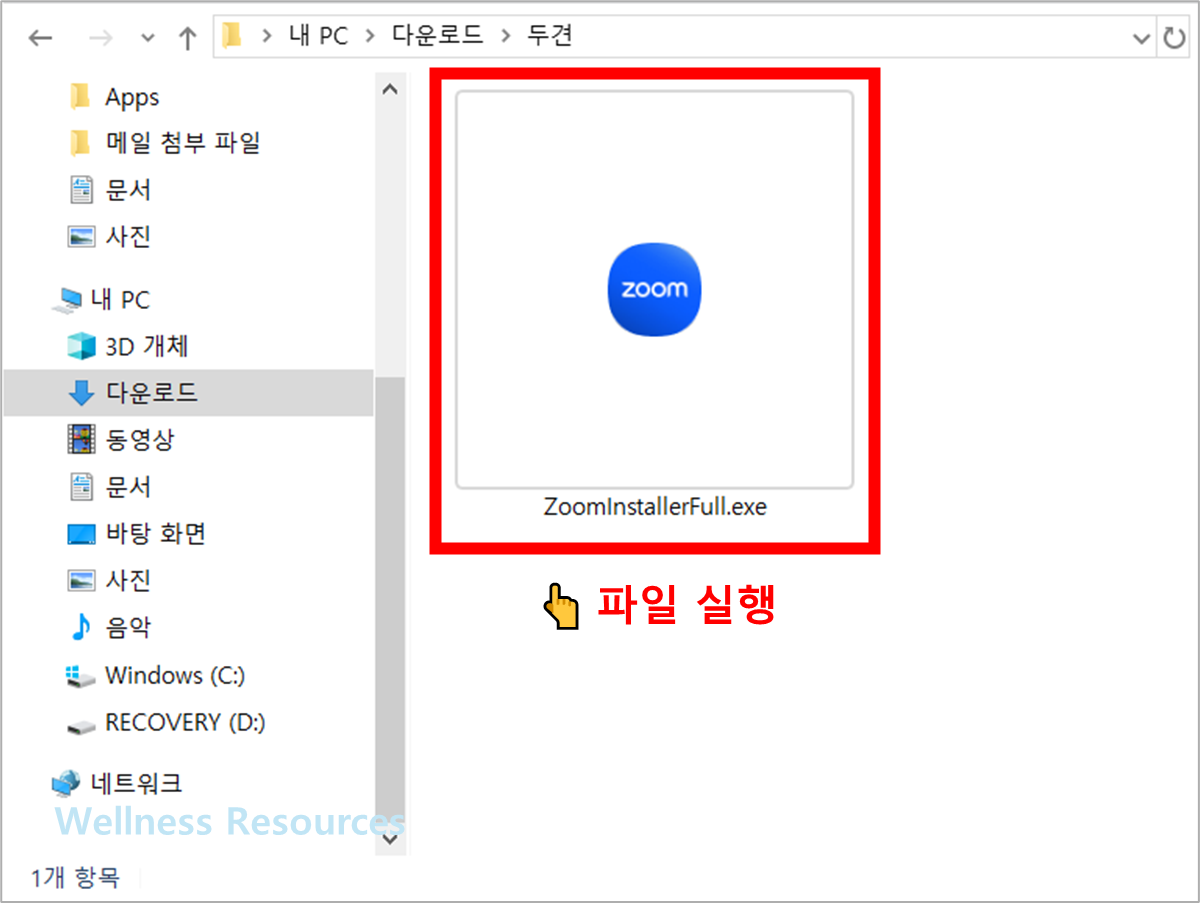
Task: Select the 바탕 화면 label in the tree
Action: pos(155,534)
